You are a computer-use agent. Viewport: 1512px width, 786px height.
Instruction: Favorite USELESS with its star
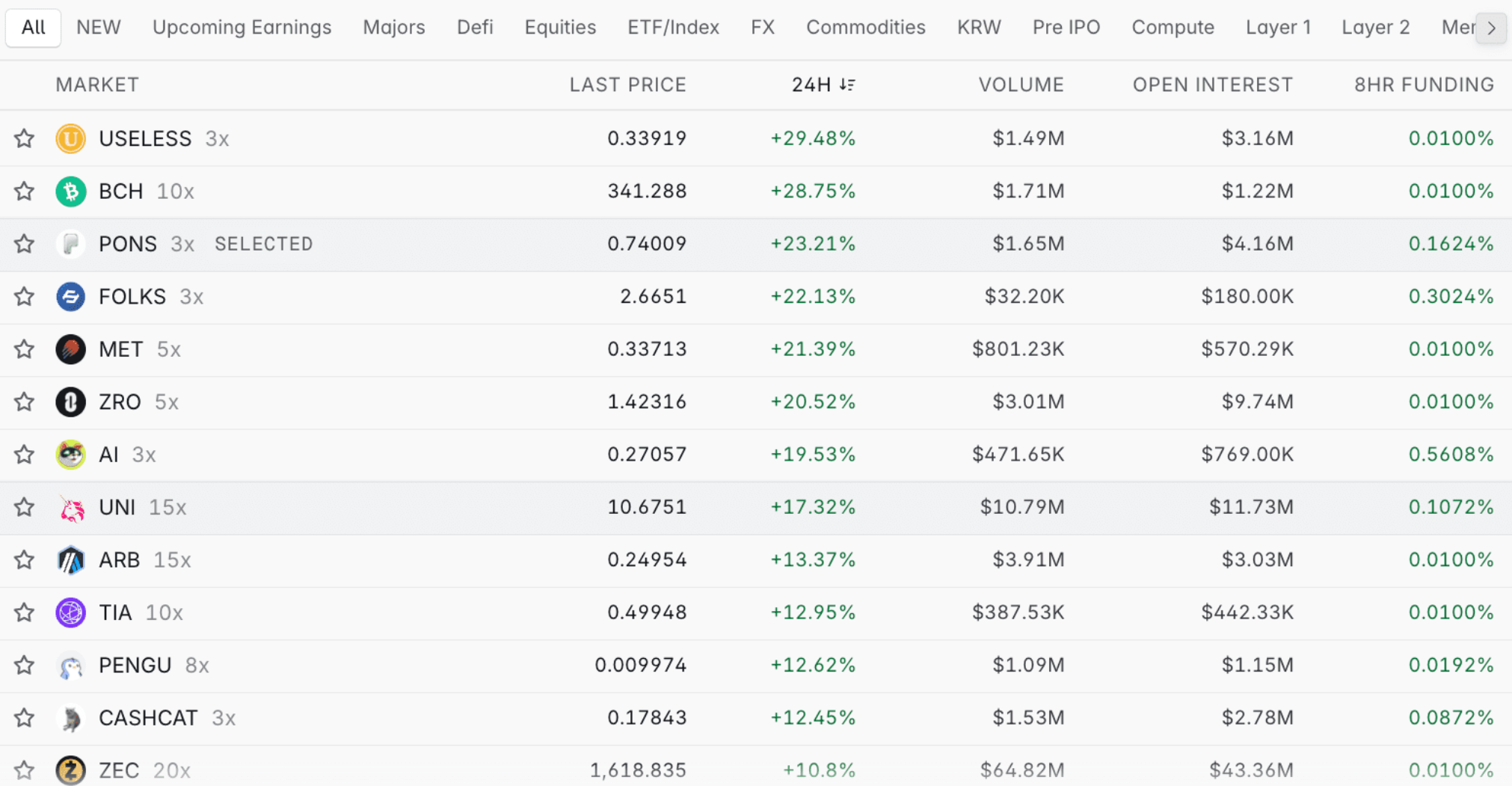24,138
